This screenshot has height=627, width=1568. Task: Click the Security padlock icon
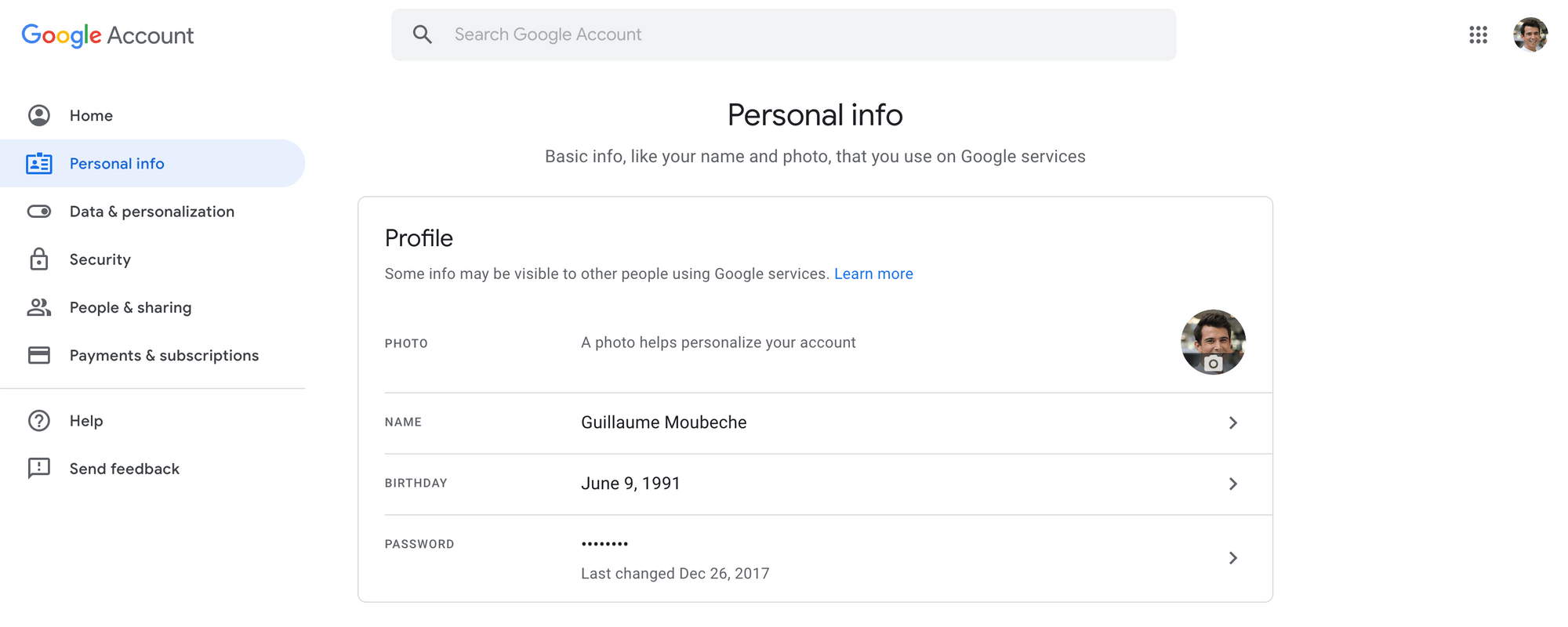coord(39,259)
